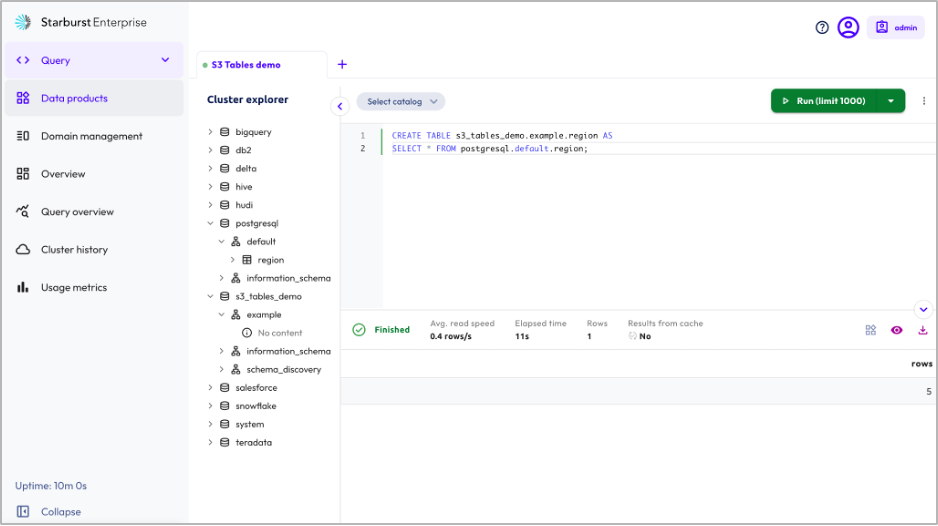Run the query with limit 1000
The image size is (938, 526).
coord(824,101)
